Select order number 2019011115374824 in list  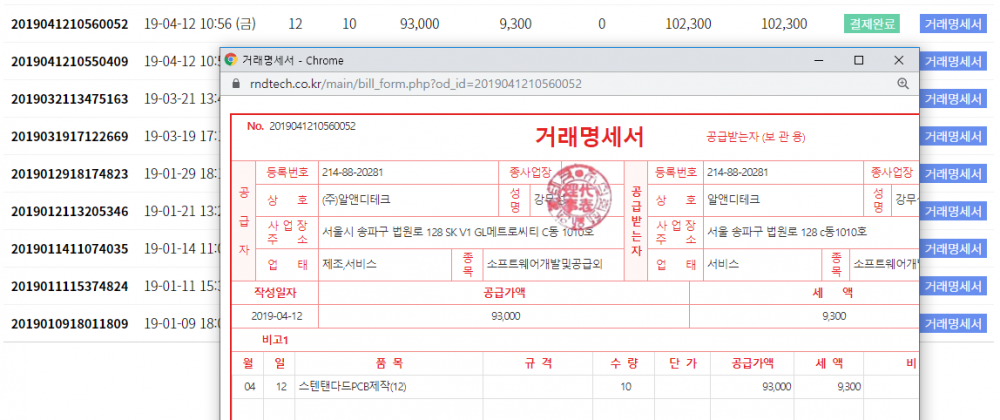(69, 287)
